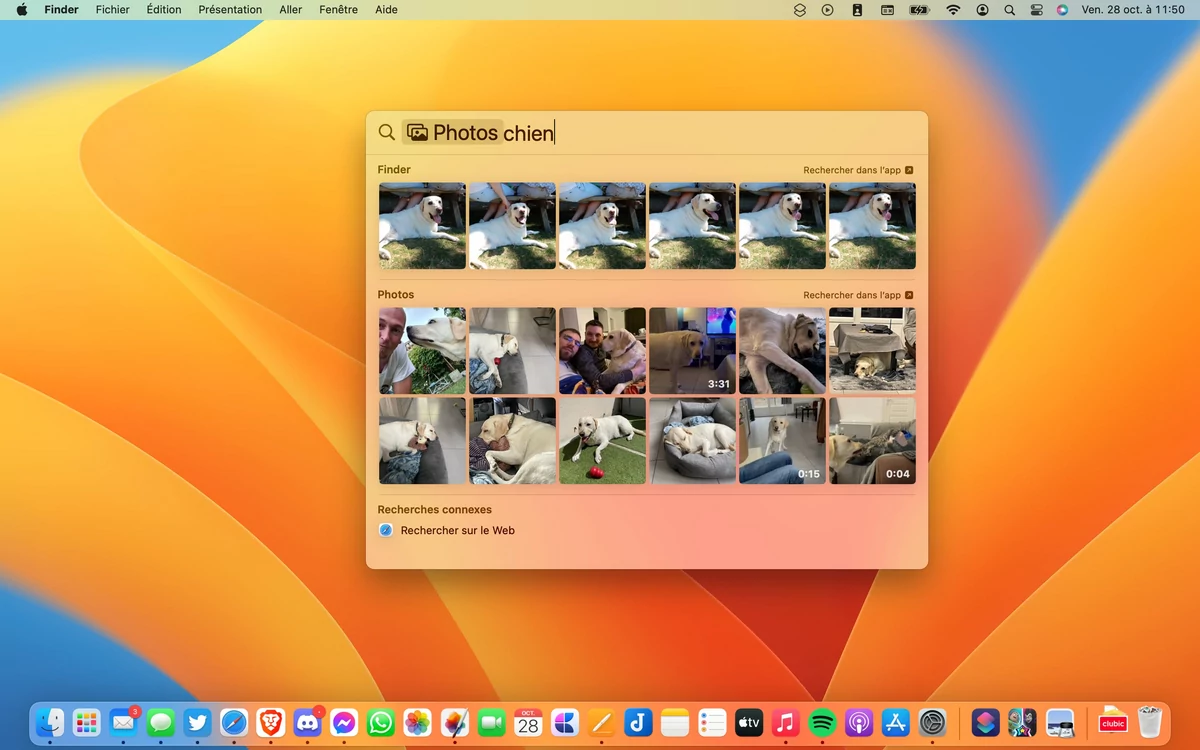Click the Spotlight magnifier in the menu bar
The width and height of the screenshot is (1200, 750).
[x=1009, y=10]
